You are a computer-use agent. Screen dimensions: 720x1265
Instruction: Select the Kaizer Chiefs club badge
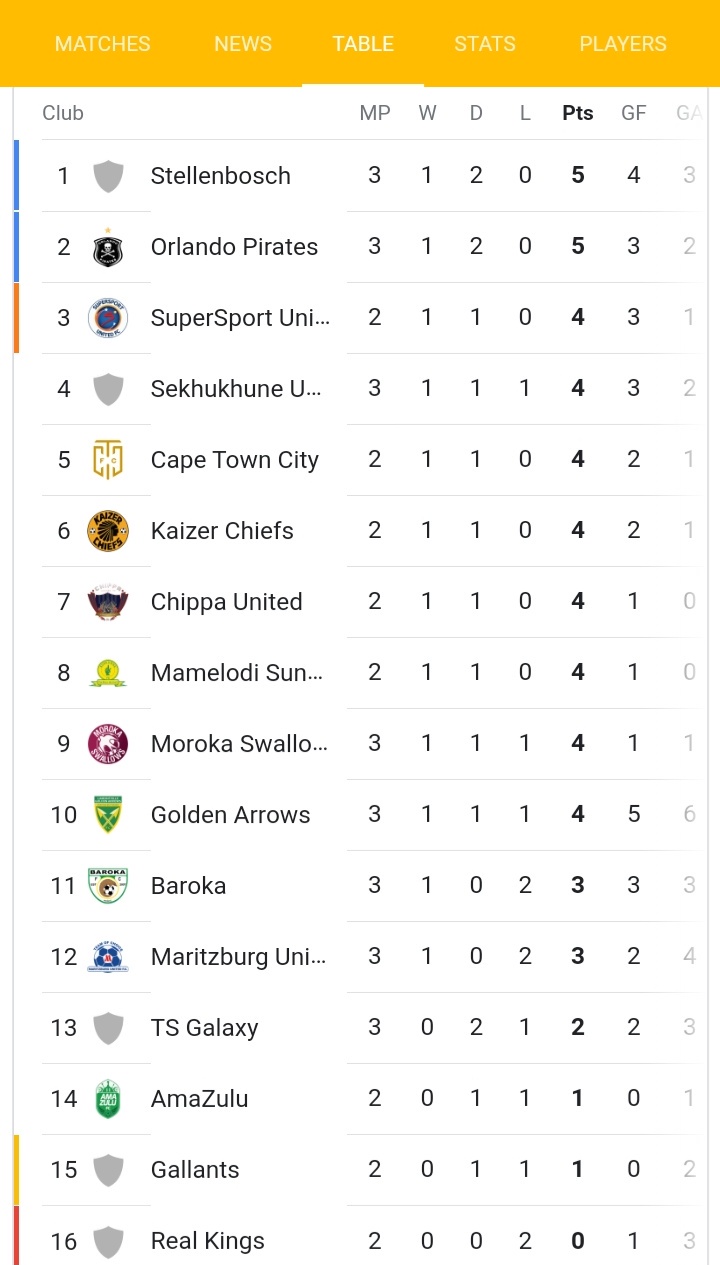coord(108,531)
